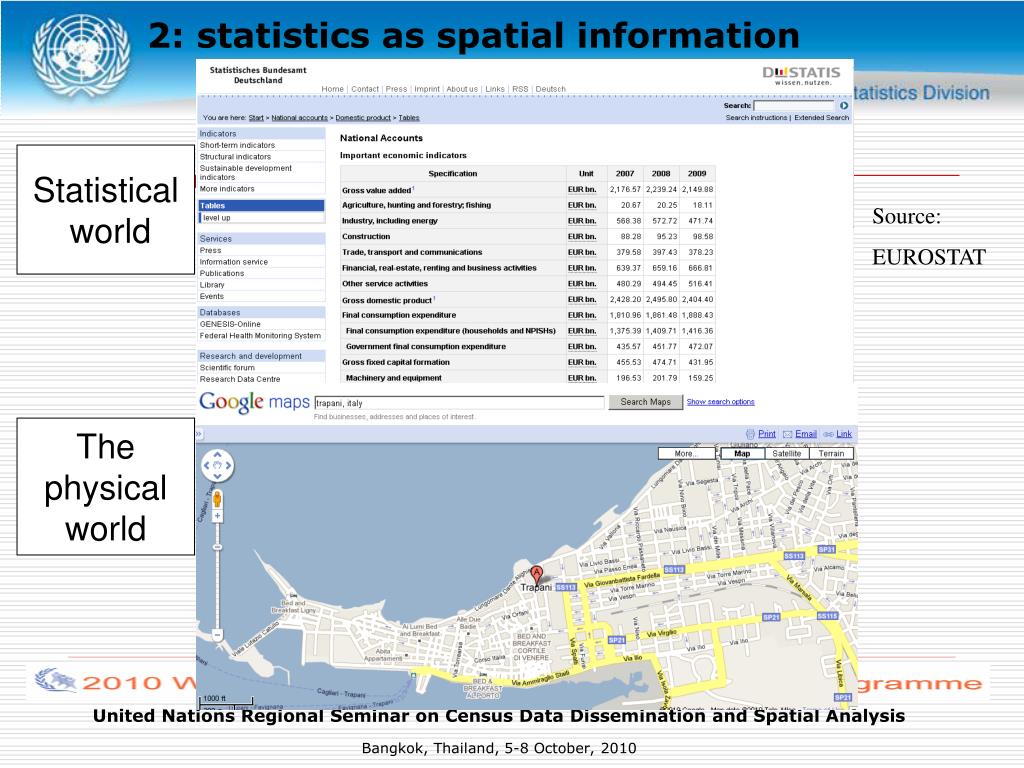
Task: Switch map view to Satellite
Action: [786, 453]
